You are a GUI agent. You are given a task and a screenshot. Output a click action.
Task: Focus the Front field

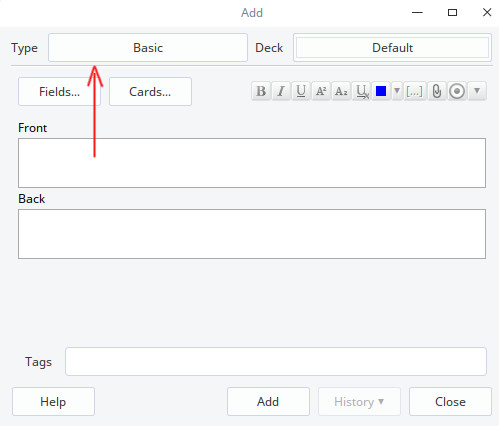point(252,163)
